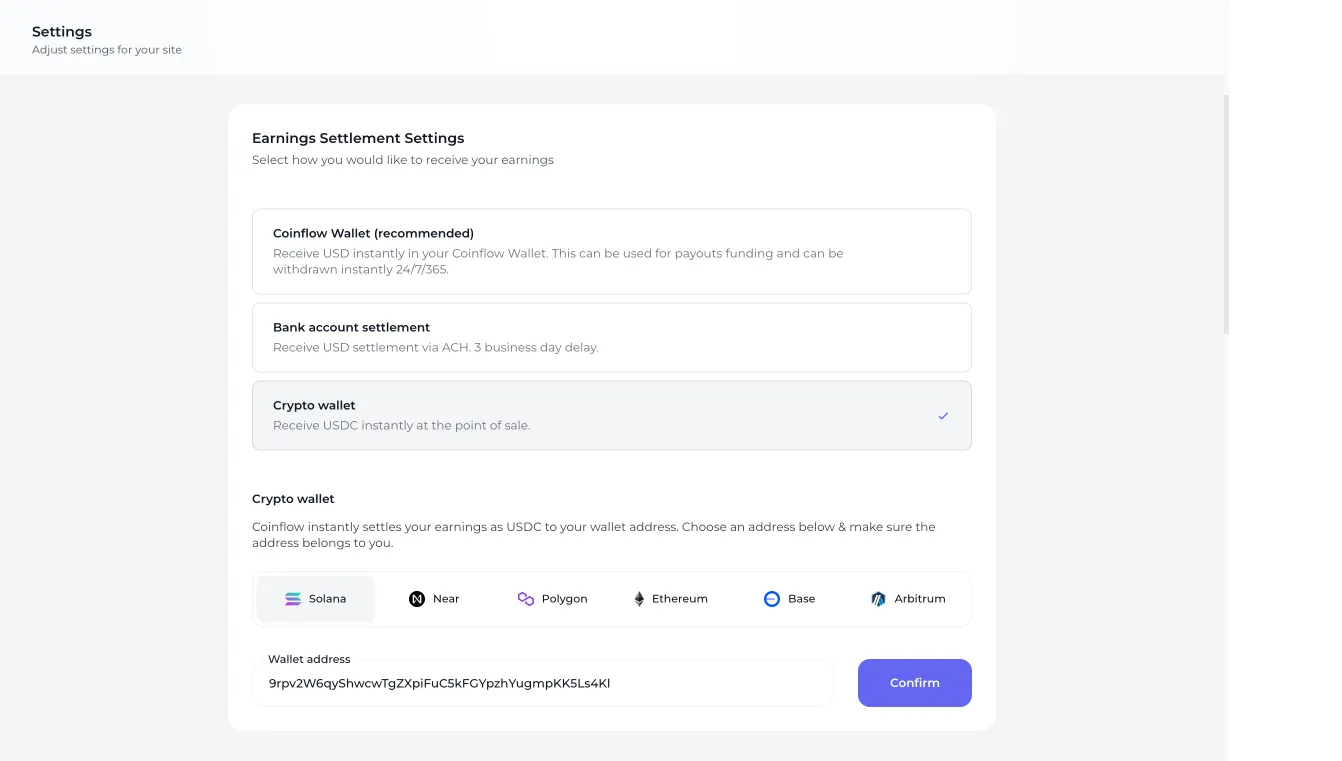
Task: Switch to the Solana network tab
Action: (316, 599)
